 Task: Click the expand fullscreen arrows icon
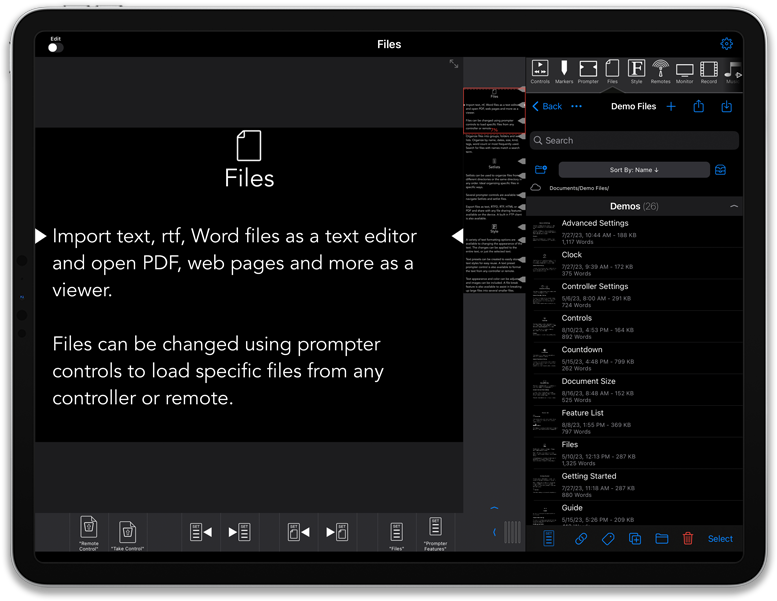click(453, 64)
